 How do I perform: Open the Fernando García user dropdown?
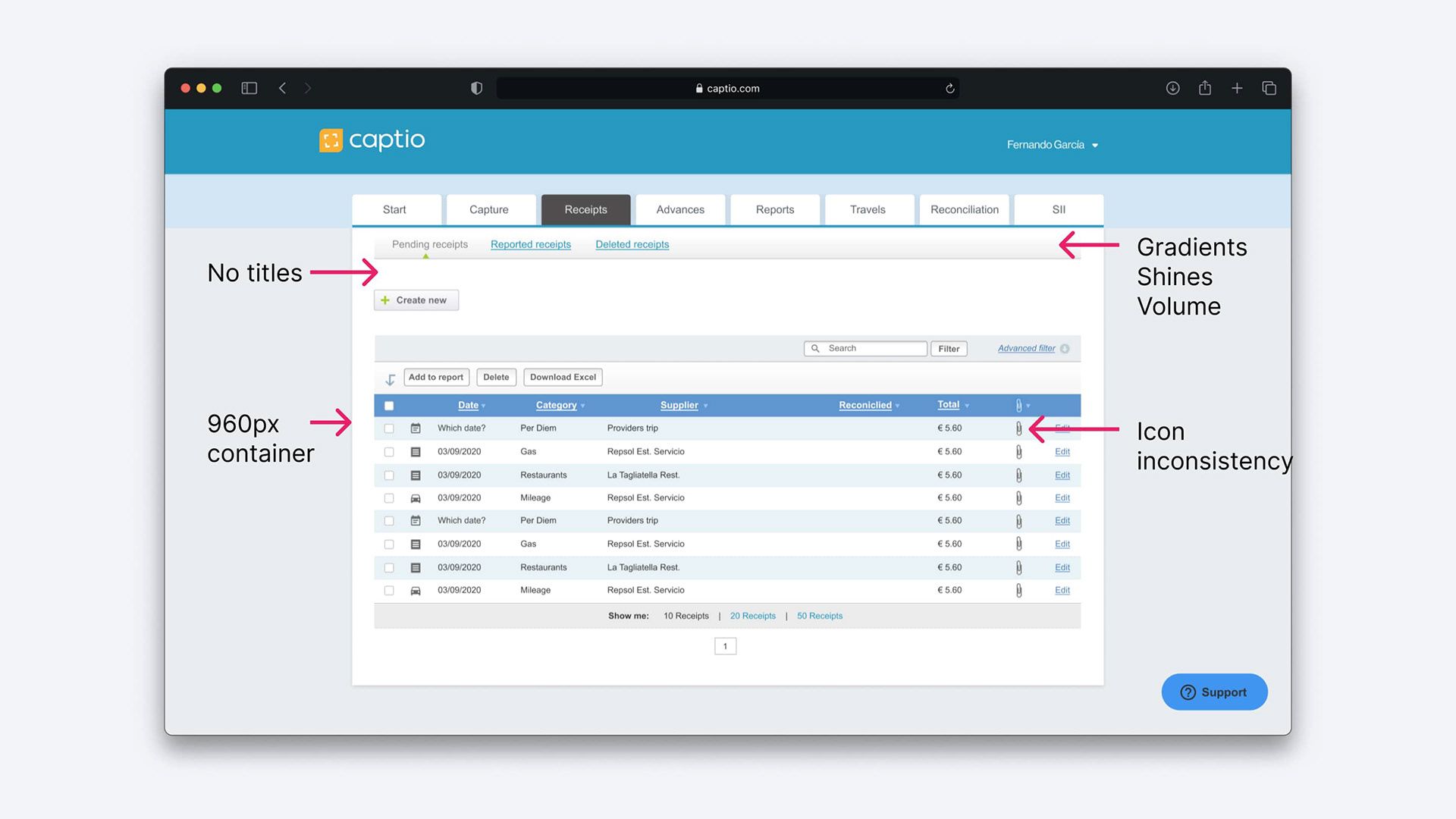(1053, 145)
